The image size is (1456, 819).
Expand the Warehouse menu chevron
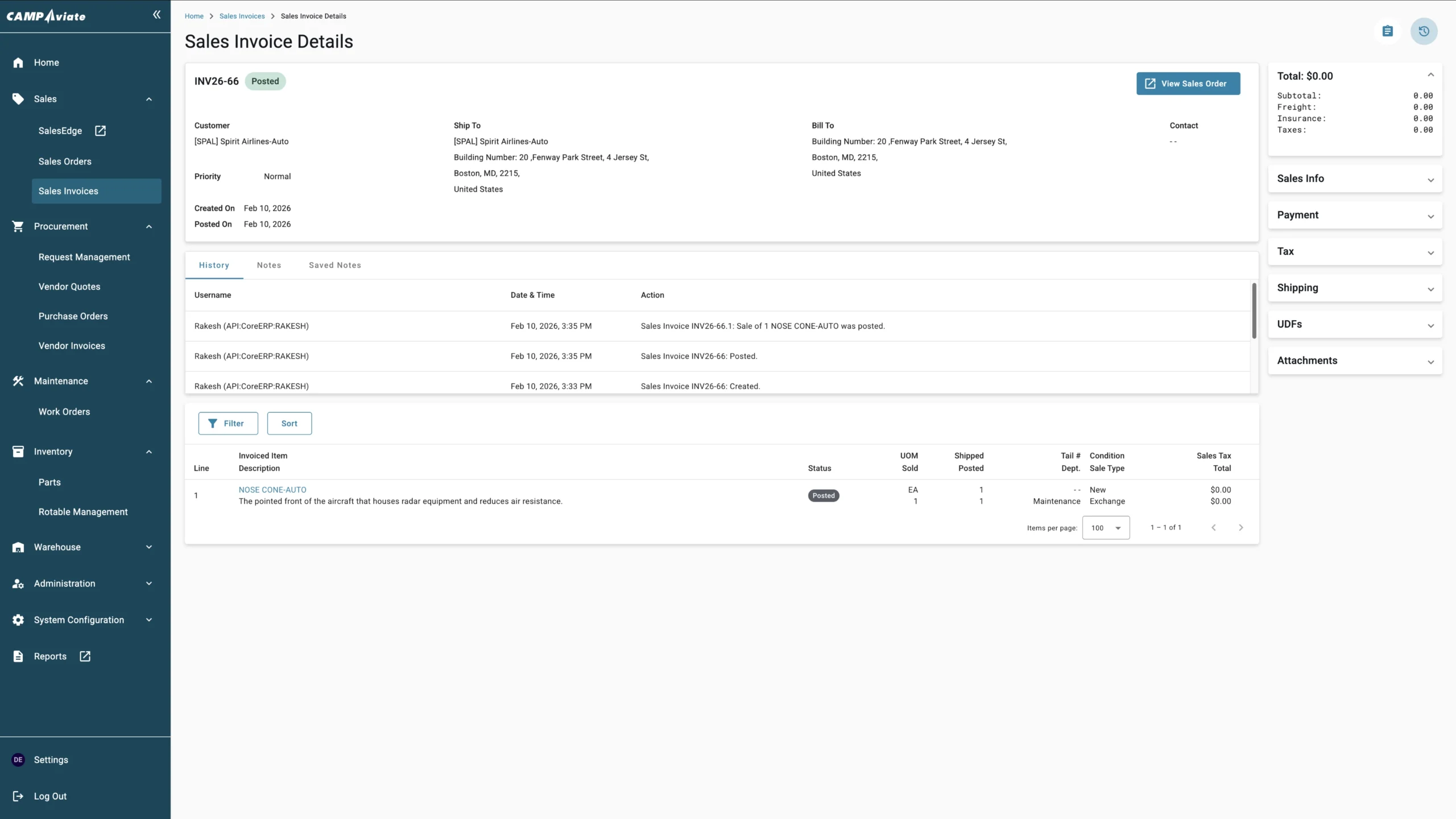149,547
